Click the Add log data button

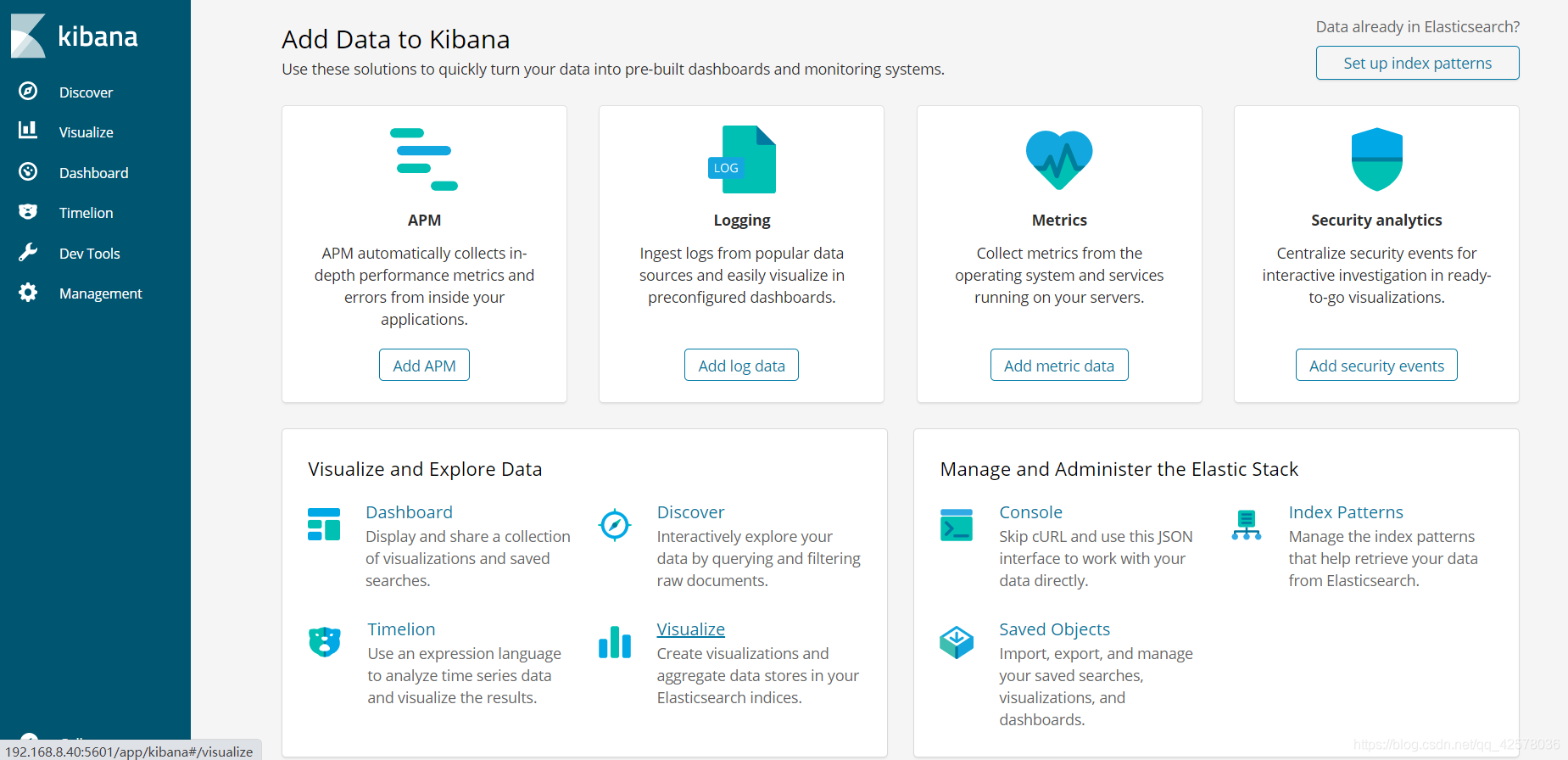point(741,365)
